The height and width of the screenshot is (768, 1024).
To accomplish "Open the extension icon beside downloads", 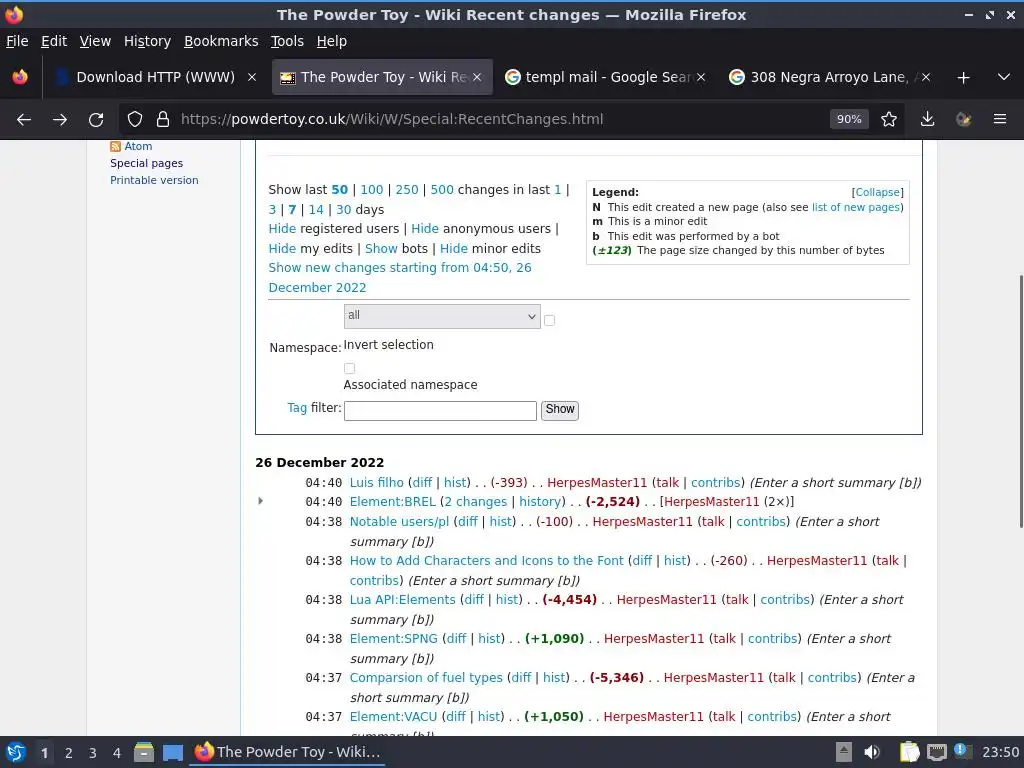I will pyautogui.click(x=963, y=120).
